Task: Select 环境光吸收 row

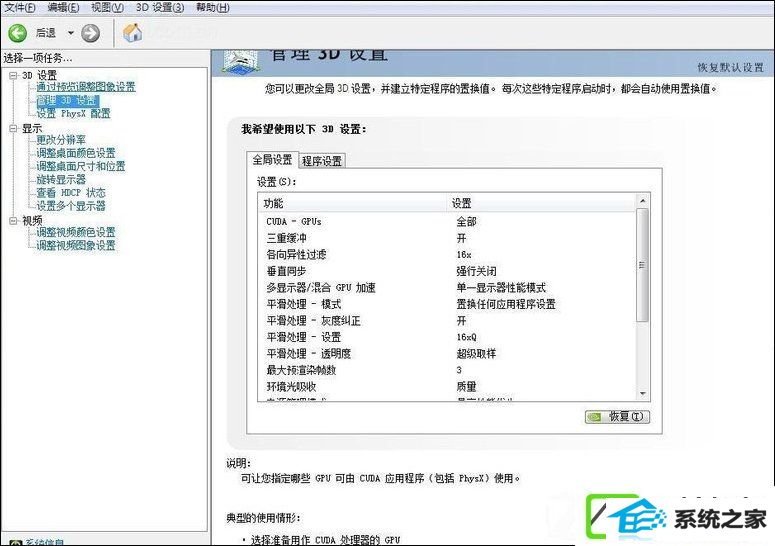Action: click(x=447, y=386)
